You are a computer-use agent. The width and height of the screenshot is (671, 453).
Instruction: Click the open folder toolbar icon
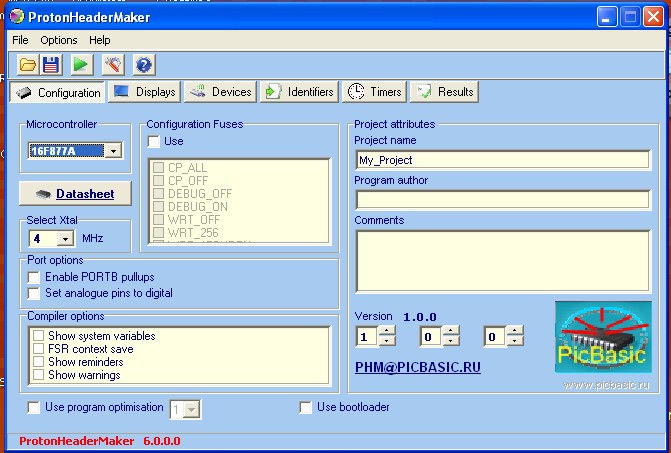coord(28,65)
